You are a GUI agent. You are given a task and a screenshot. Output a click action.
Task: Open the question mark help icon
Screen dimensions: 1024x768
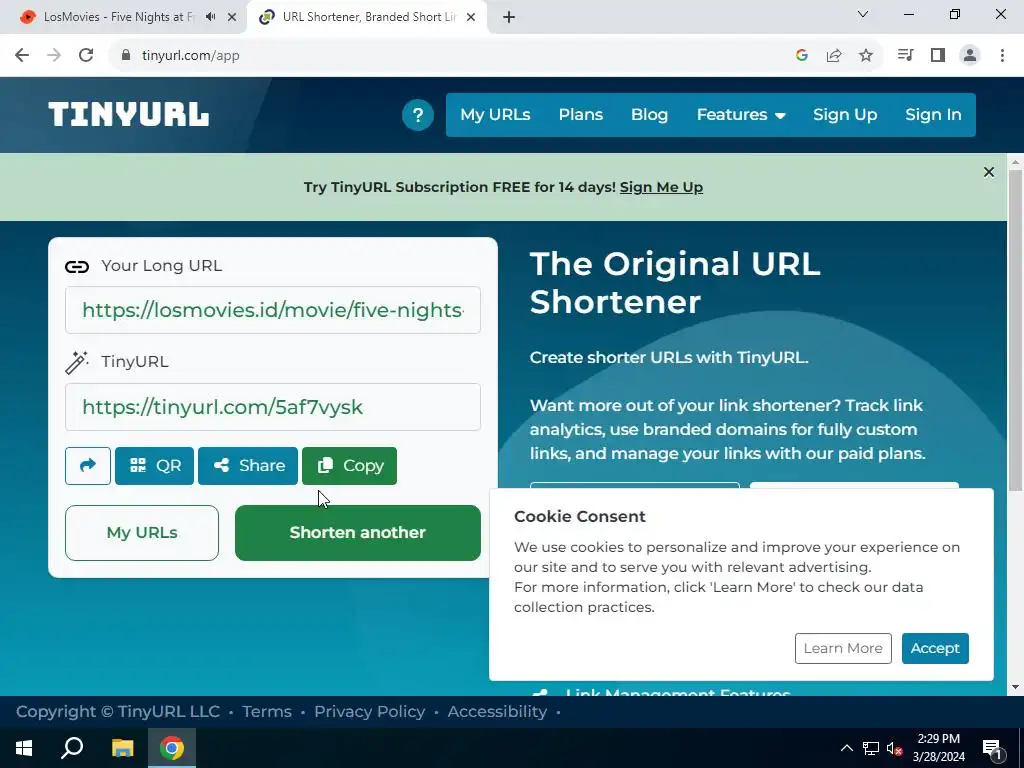coord(417,115)
